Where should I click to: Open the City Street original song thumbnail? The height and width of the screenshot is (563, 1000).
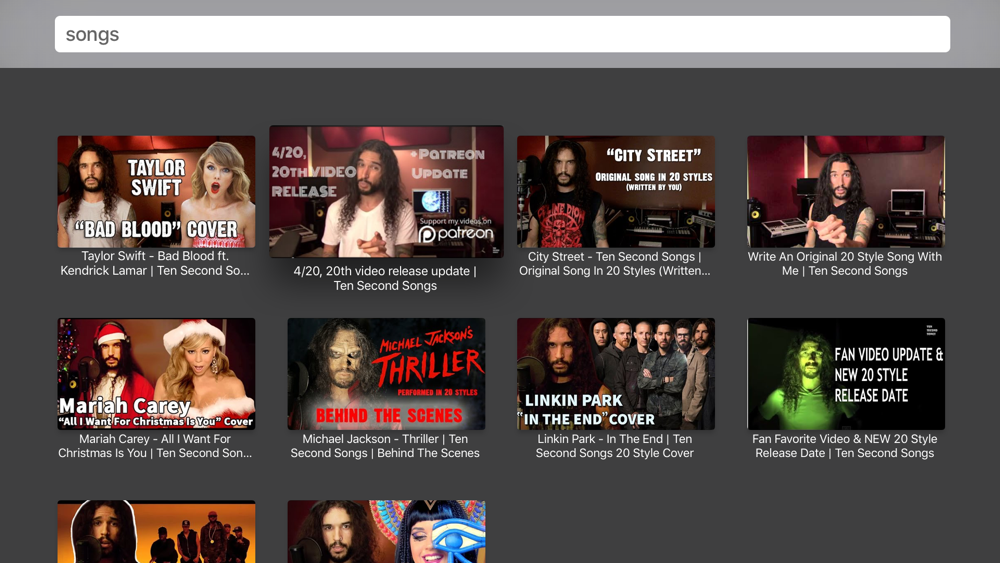click(x=616, y=191)
